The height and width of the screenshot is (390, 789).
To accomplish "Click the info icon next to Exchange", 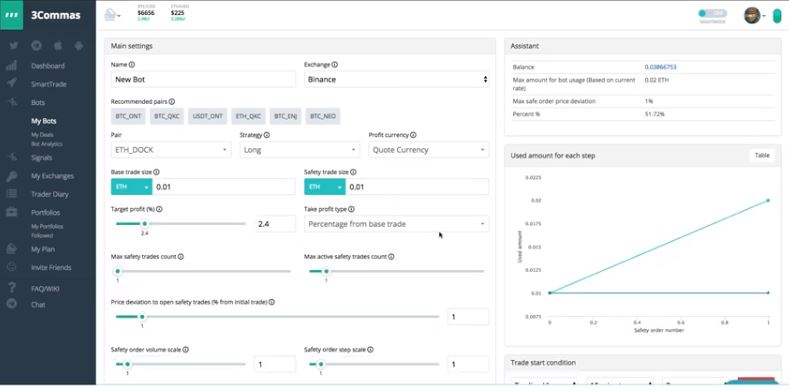I will 335,65.
